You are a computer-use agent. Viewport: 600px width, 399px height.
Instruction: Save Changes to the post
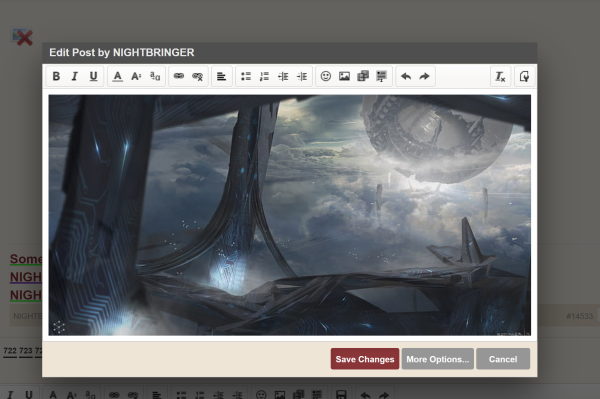pyautogui.click(x=365, y=359)
